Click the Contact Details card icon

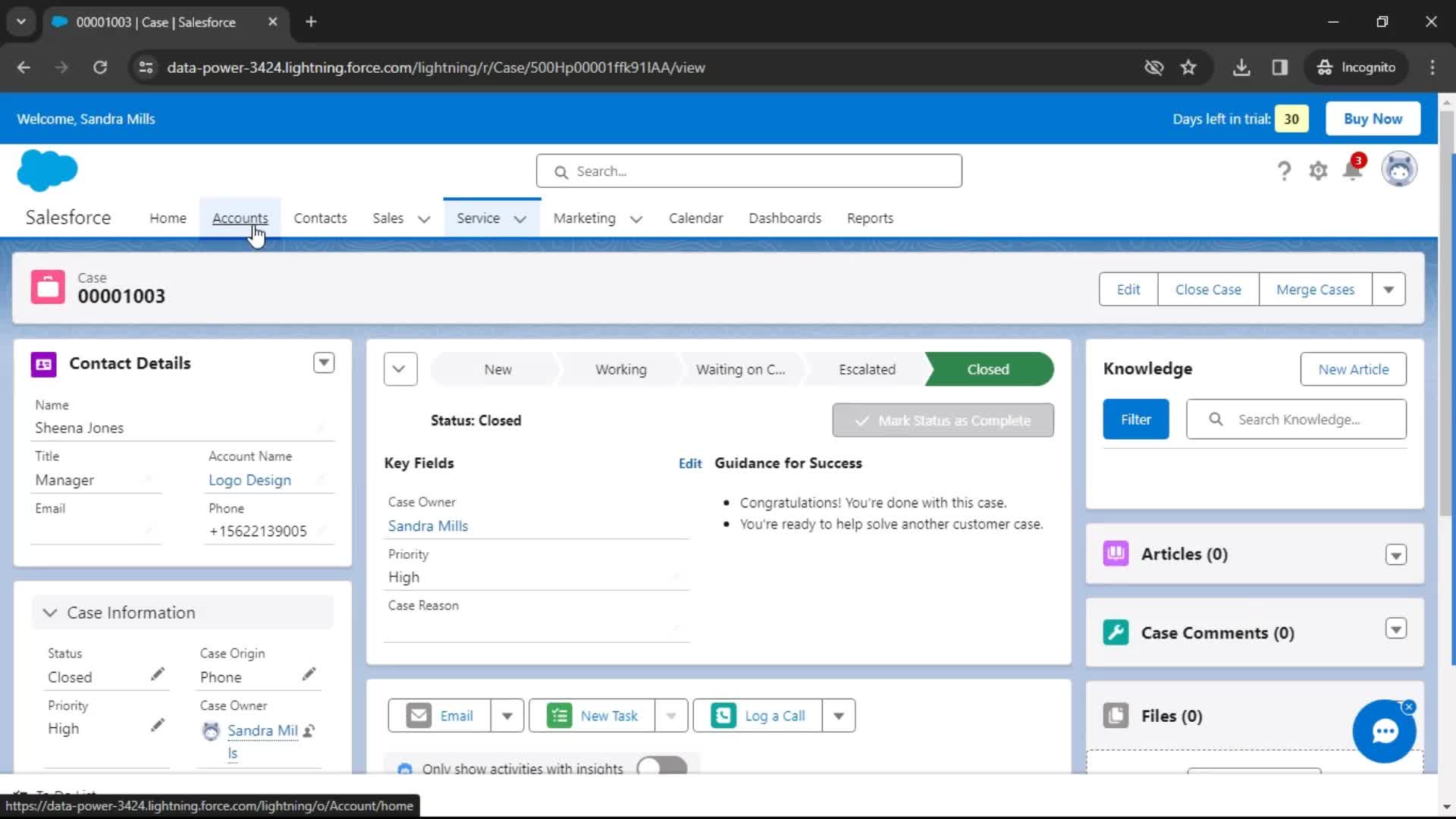point(43,364)
